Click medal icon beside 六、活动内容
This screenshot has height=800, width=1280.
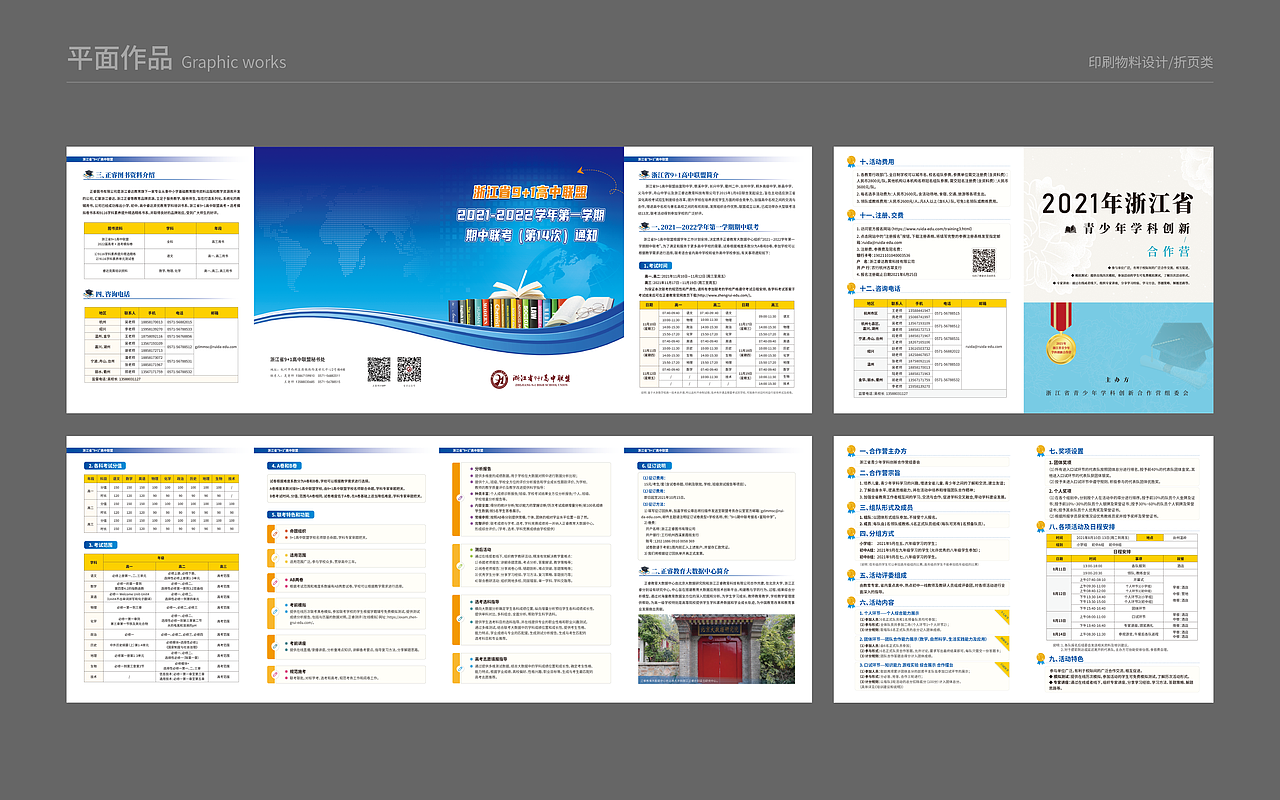851,603
